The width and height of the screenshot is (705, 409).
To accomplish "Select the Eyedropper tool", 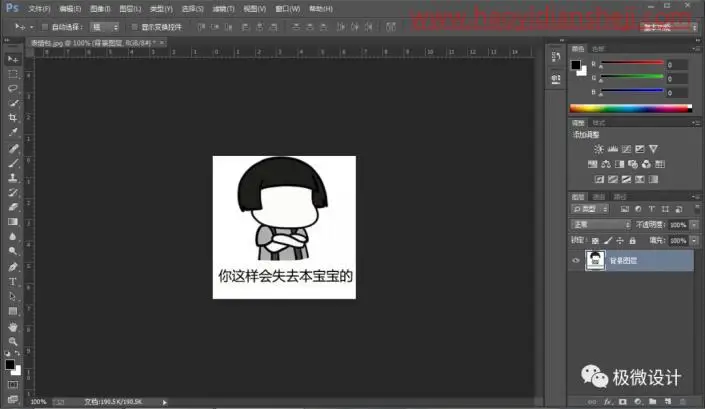I will click(x=13, y=133).
